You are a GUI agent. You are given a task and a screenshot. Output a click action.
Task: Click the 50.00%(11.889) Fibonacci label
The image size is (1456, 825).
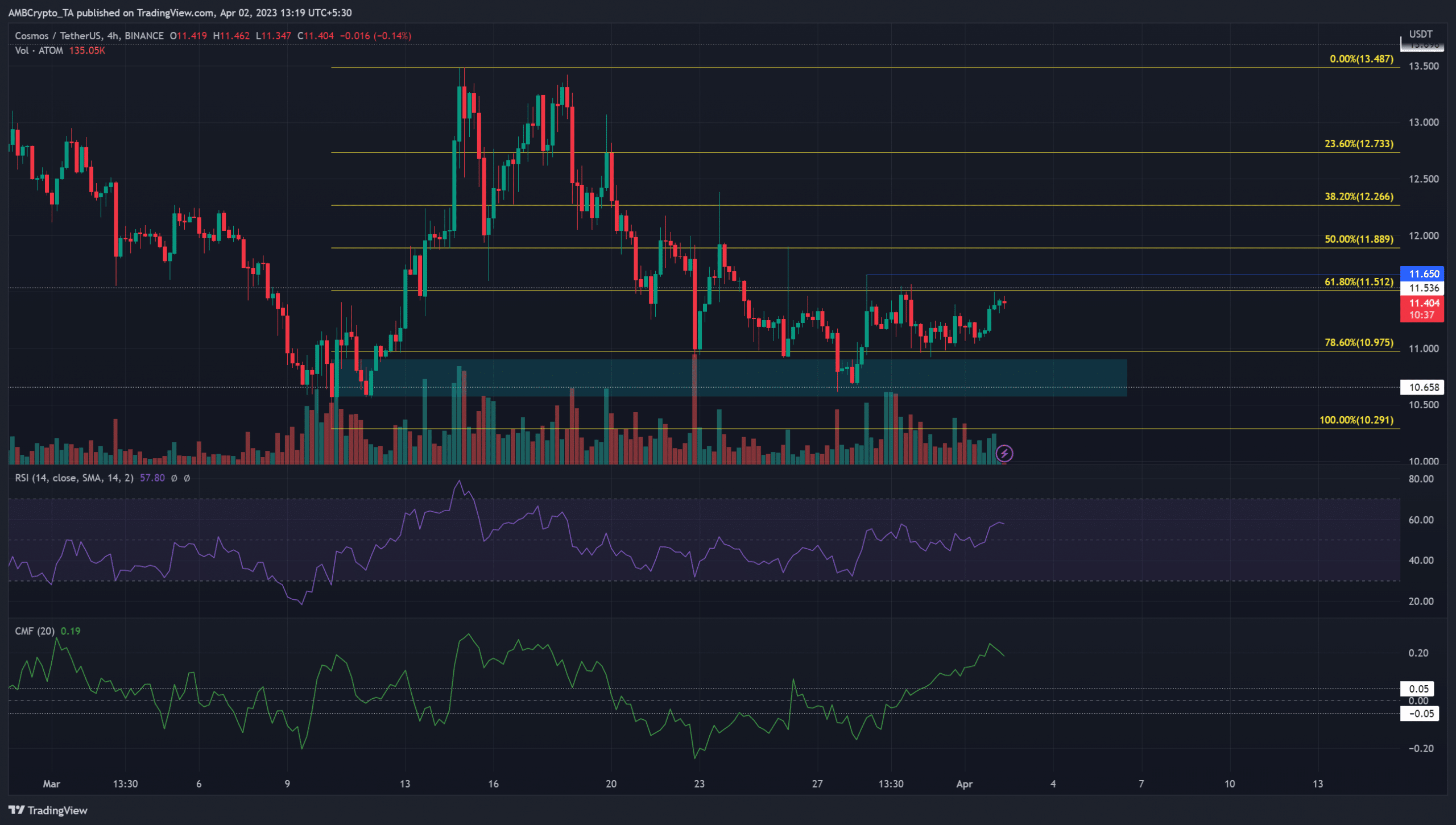pyautogui.click(x=1359, y=239)
